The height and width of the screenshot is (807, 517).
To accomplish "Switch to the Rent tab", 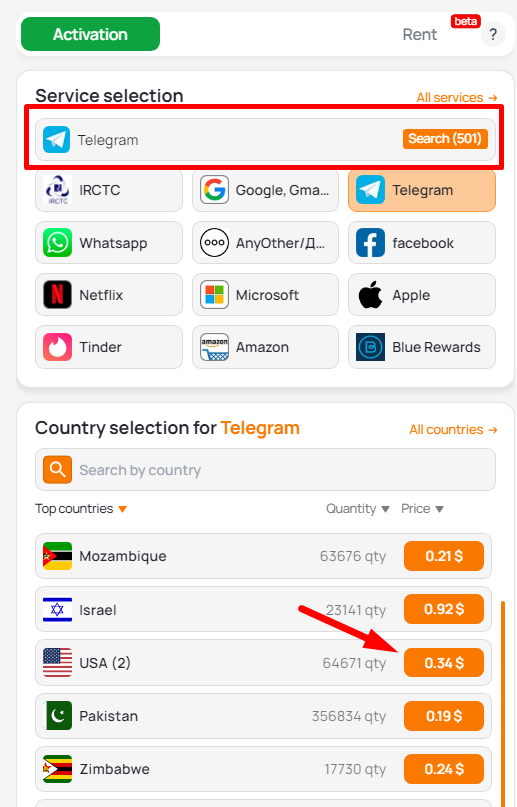I will pos(420,34).
